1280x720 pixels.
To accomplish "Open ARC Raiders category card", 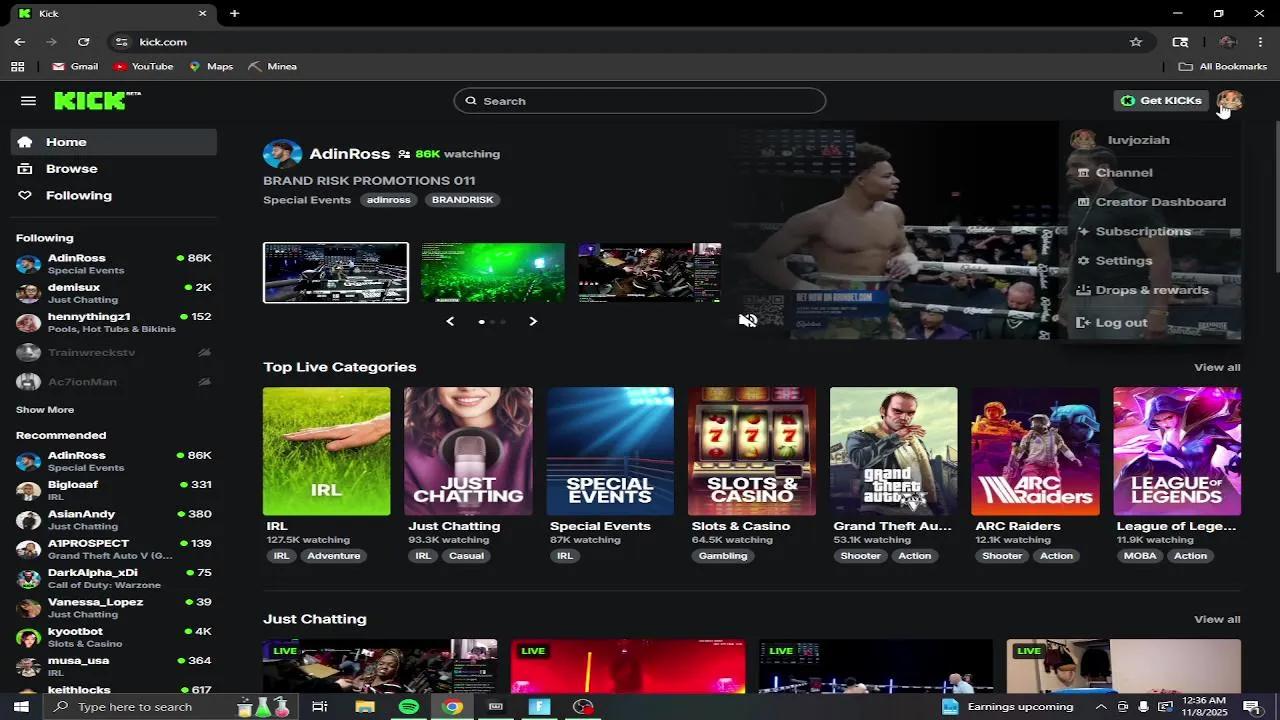I will click(x=1035, y=451).
